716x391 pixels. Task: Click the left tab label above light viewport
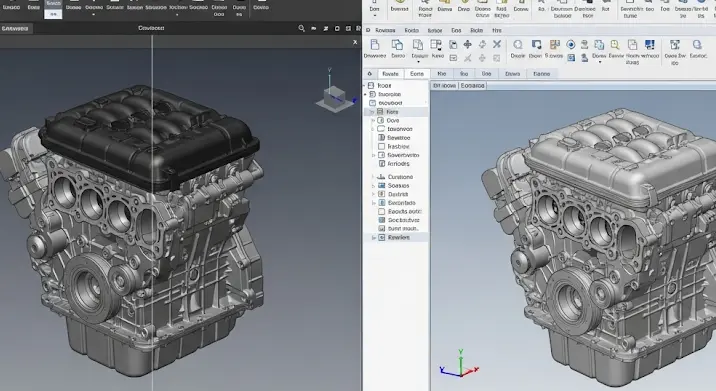tap(444, 85)
